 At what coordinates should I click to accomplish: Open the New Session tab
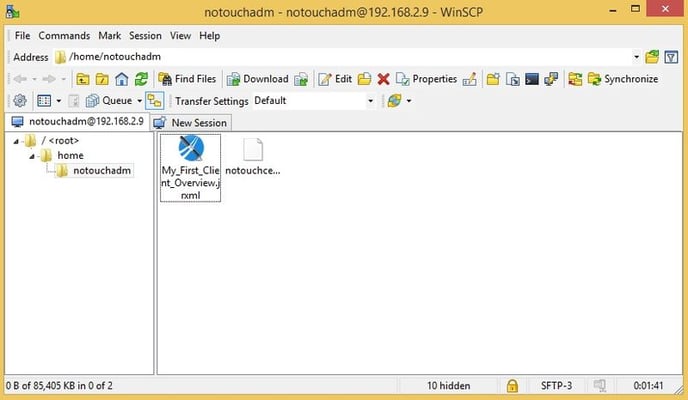191,123
